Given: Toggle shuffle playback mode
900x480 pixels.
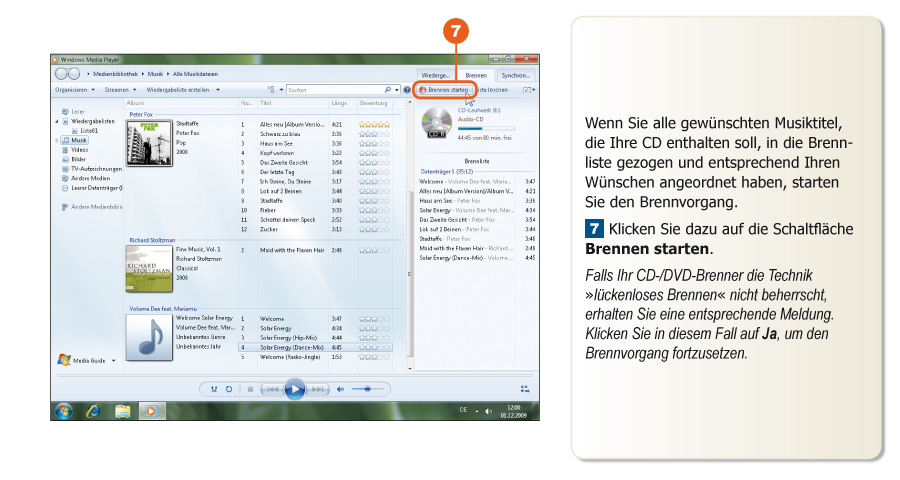Looking at the screenshot, I should tap(214, 389).
